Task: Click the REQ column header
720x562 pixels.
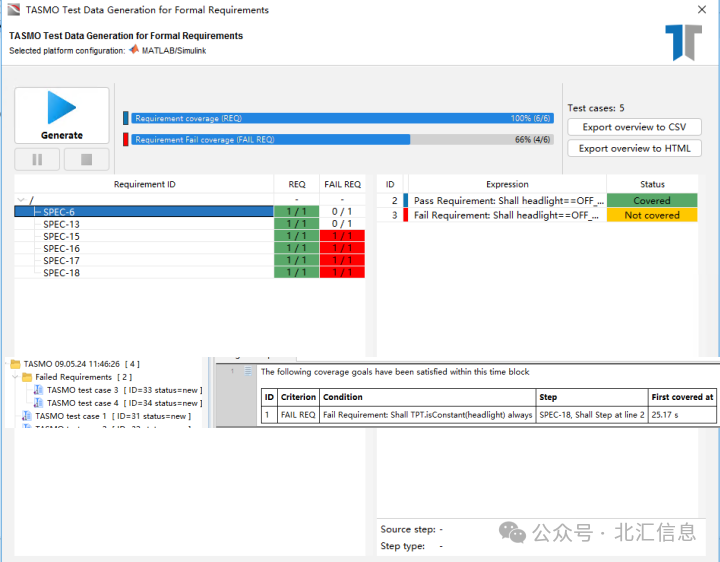Action: coord(297,184)
